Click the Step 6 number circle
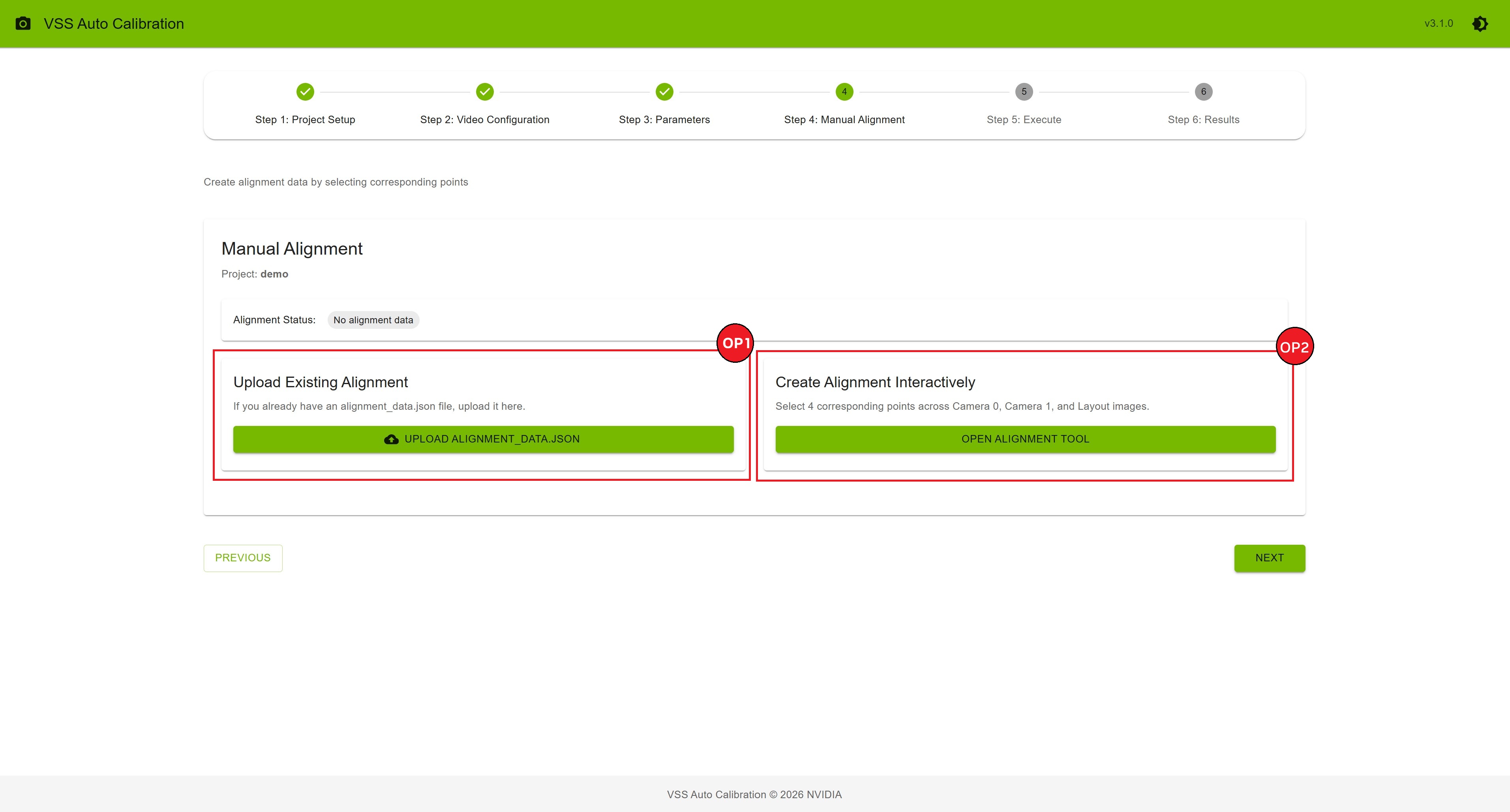This screenshot has width=1510, height=812. tap(1203, 92)
